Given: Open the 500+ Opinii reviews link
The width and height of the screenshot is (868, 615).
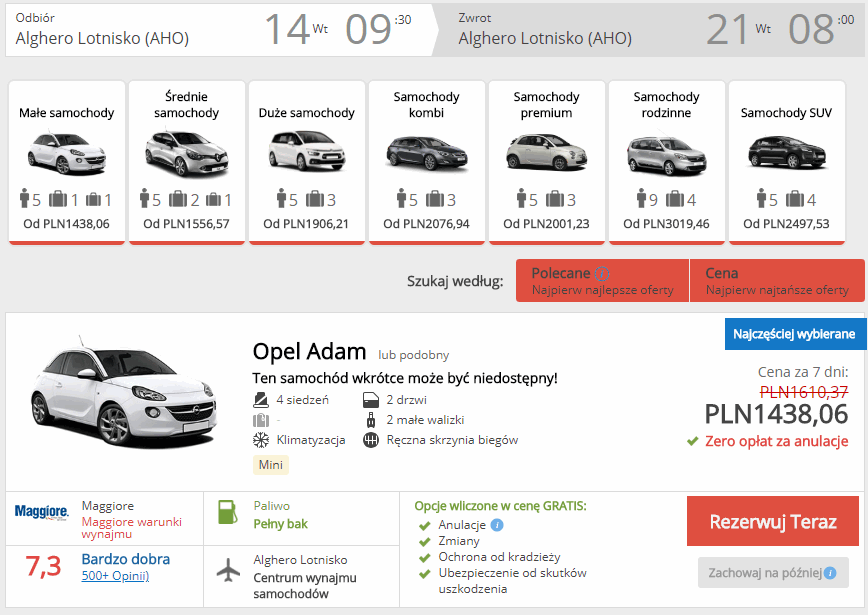Looking at the screenshot, I should point(115,576).
